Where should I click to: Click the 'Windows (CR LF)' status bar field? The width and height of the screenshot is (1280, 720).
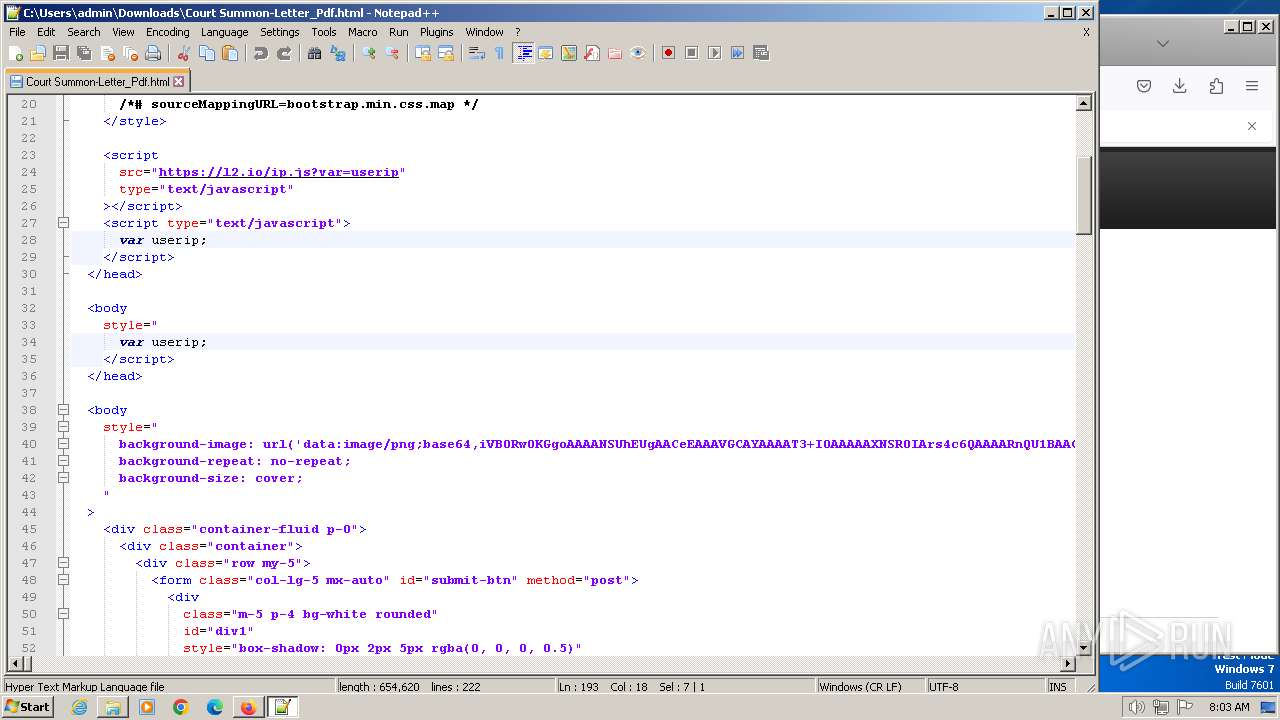[871, 687]
